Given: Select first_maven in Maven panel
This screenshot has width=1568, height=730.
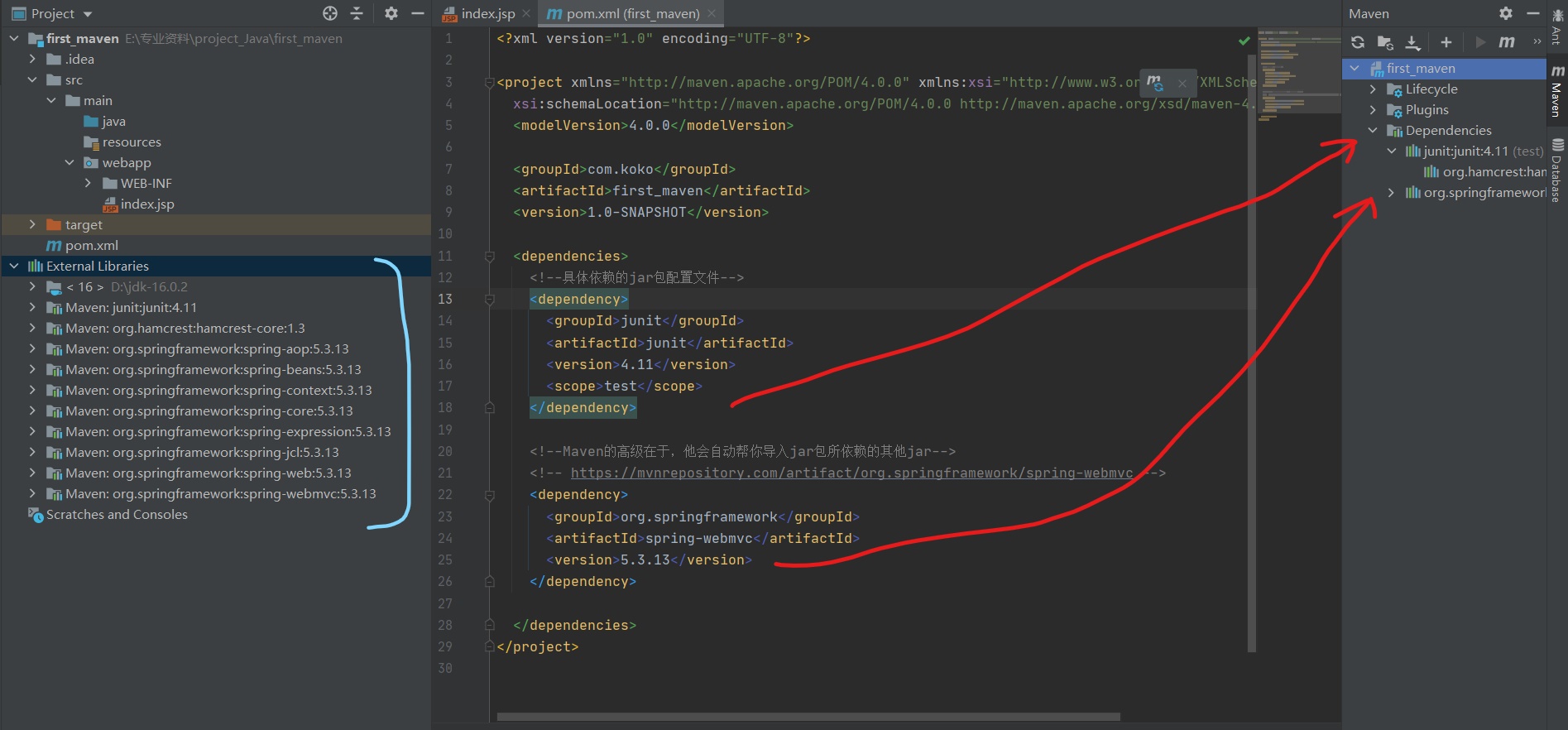Looking at the screenshot, I should [x=1444, y=68].
